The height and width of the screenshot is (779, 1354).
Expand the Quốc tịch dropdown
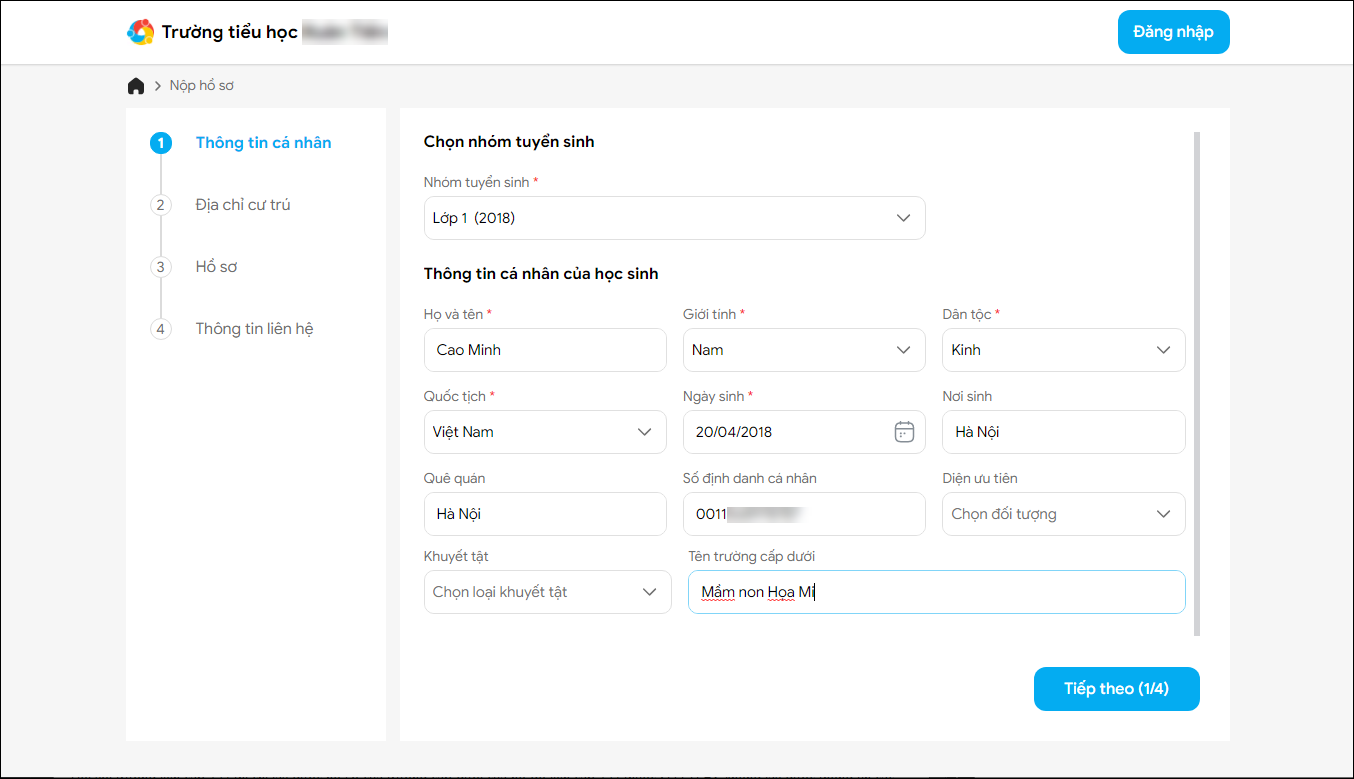[x=545, y=432]
